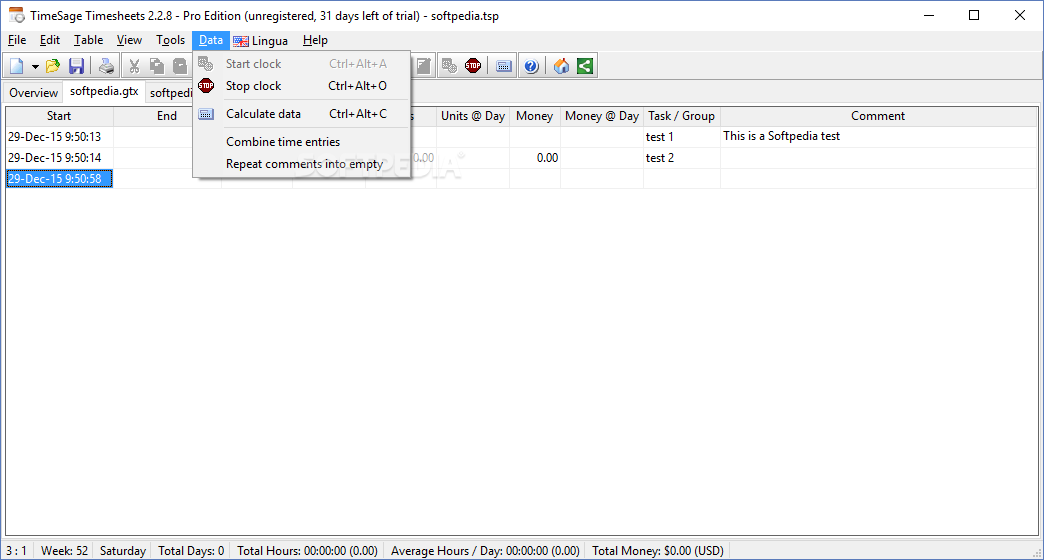Screen dimensions: 1044x560
Task: Click the Start column header
Action: 59,116
